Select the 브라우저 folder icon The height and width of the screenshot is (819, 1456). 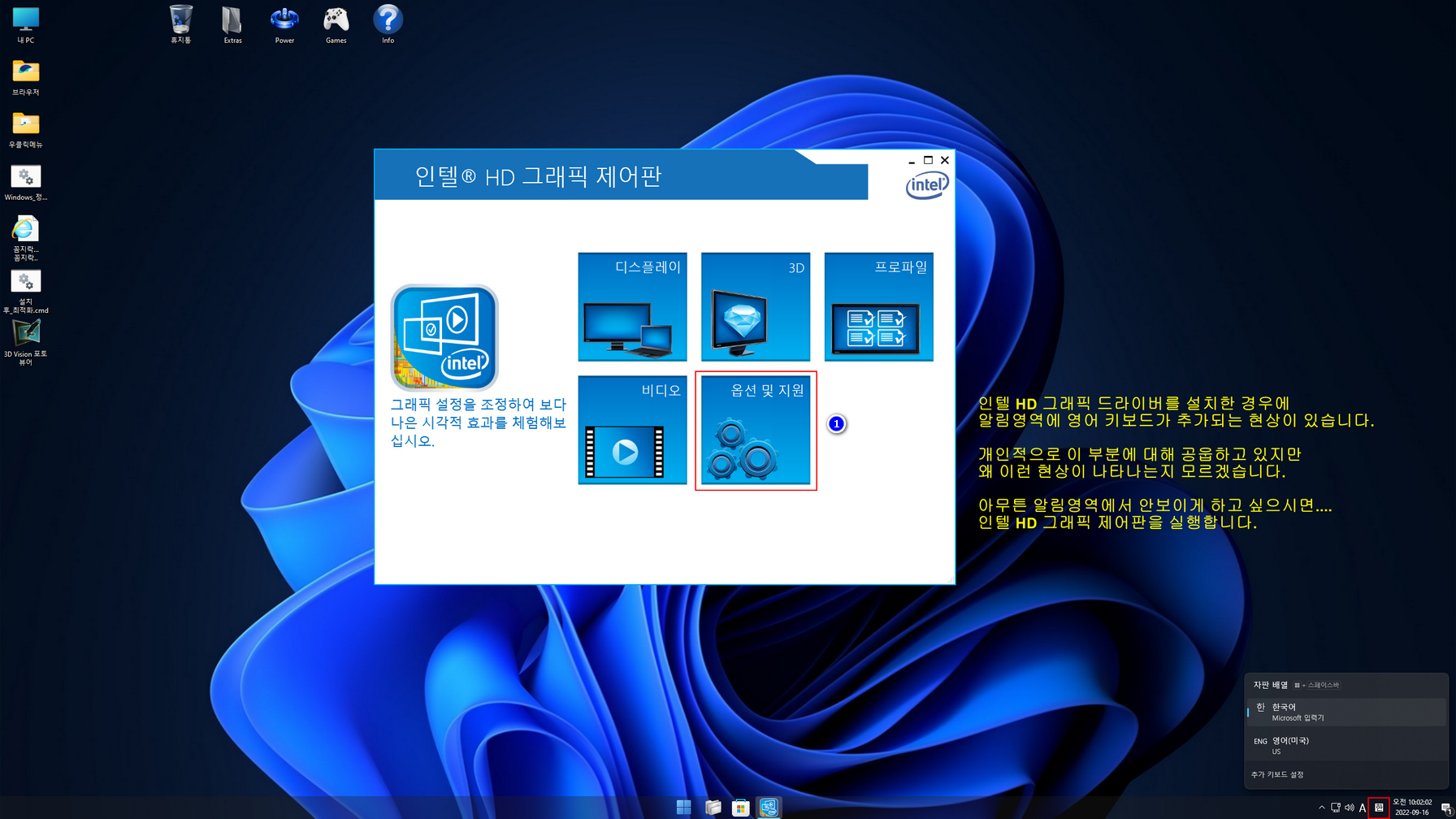tap(25, 77)
